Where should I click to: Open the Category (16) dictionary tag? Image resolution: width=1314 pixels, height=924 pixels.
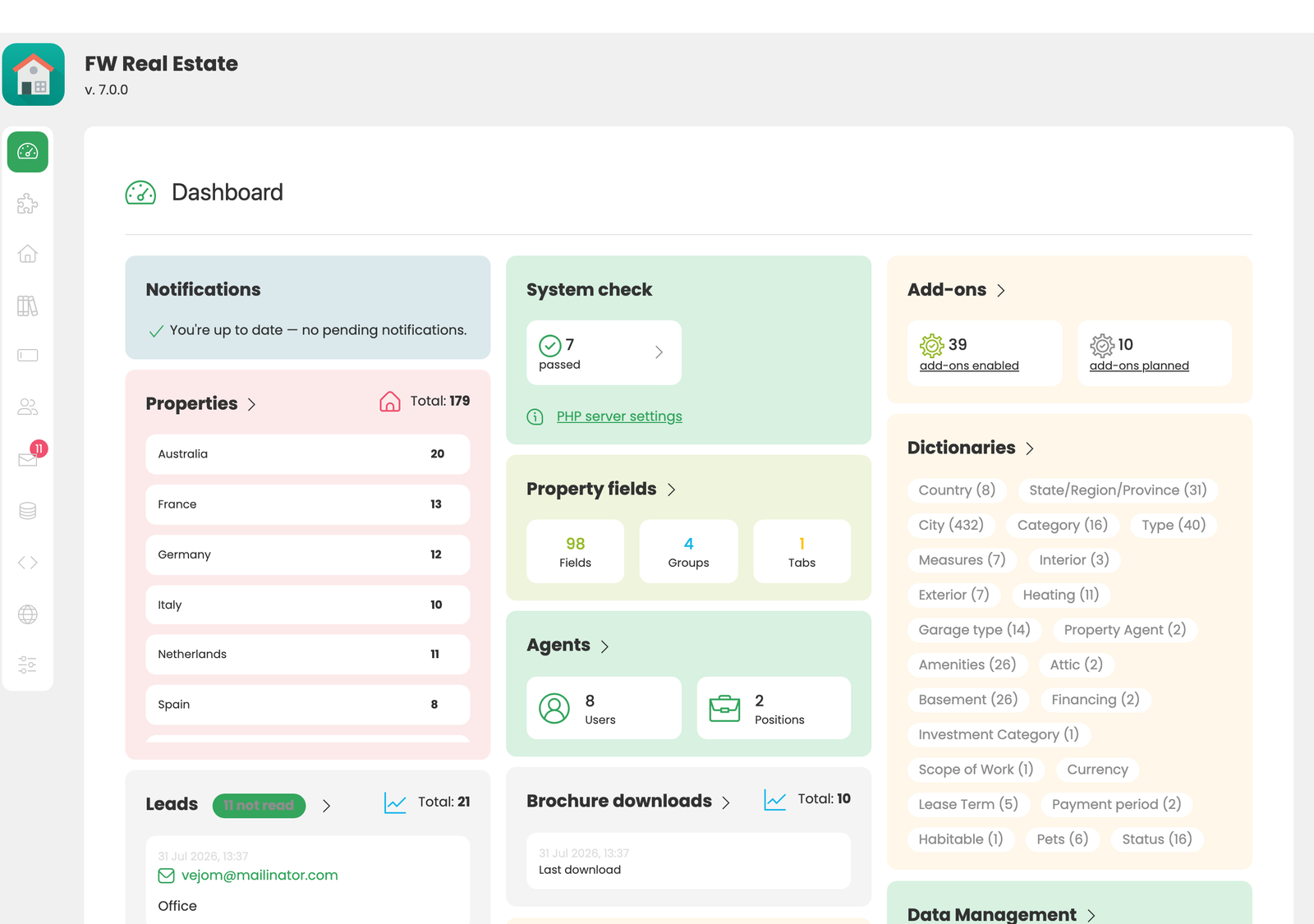pyautogui.click(x=1063, y=526)
